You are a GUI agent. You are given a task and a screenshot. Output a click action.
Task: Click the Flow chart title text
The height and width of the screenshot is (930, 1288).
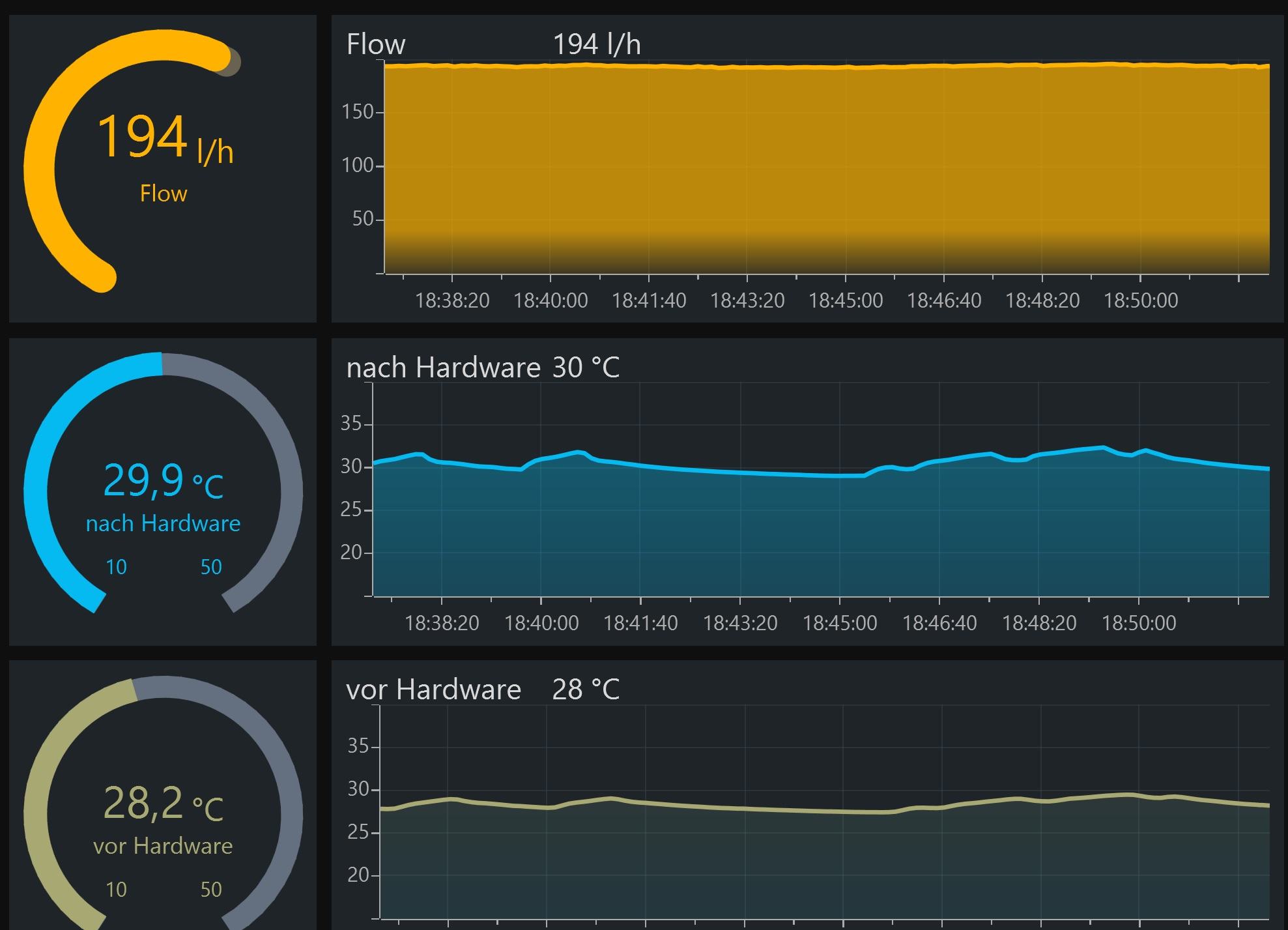tap(376, 44)
